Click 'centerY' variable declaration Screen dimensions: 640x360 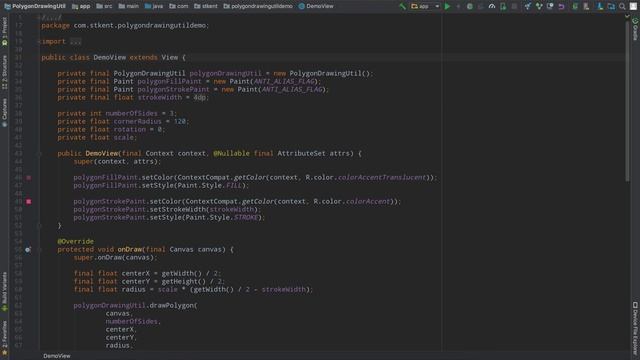136,282
